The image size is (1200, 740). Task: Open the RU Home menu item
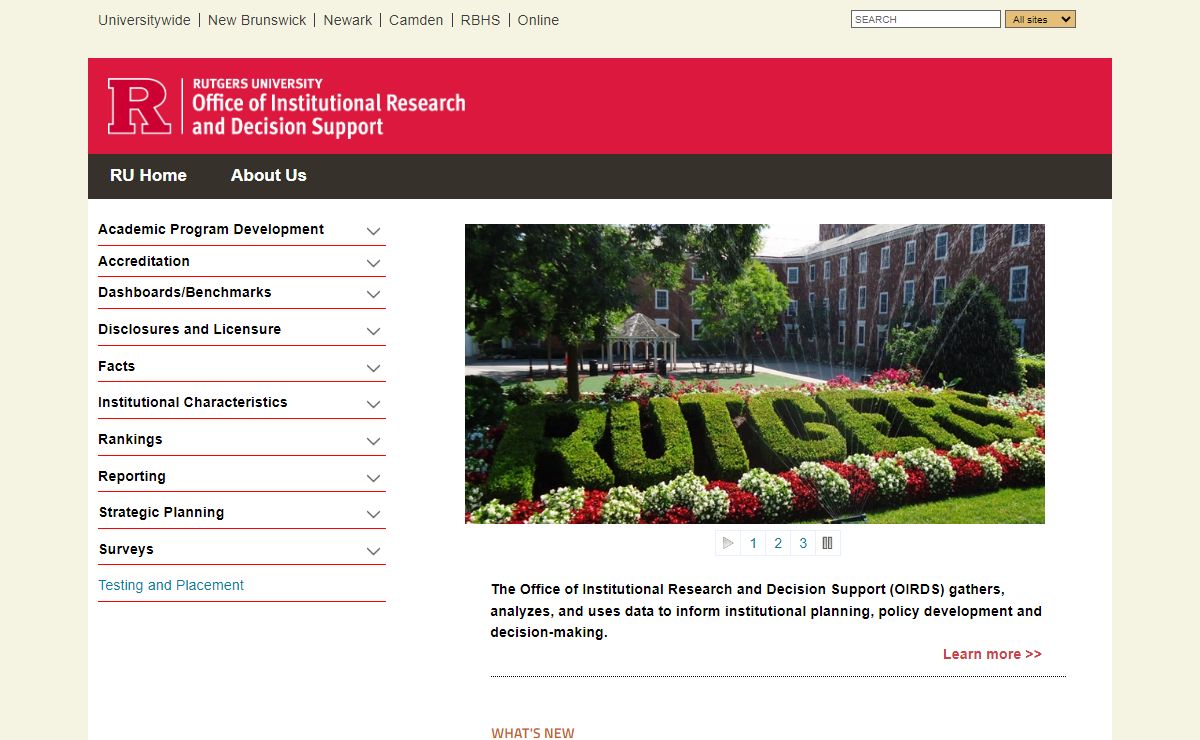[148, 175]
